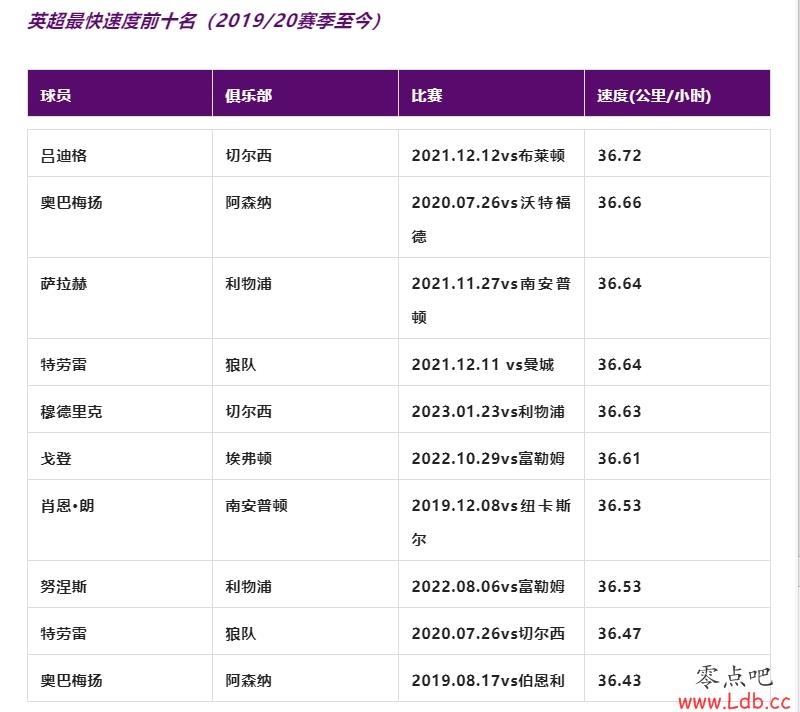
Task: Select club 利物浦 in 萨拉赫 row
Action: coord(248,284)
